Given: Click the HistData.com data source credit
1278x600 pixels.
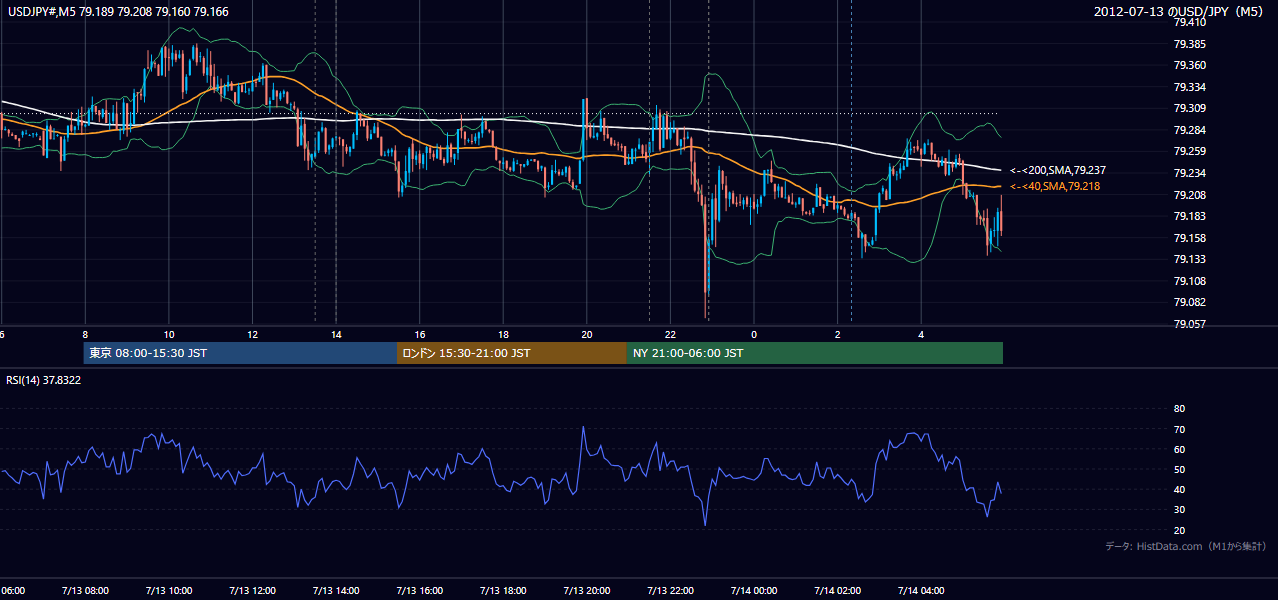Looking at the screenshot, I should [x=1186, y=546].
